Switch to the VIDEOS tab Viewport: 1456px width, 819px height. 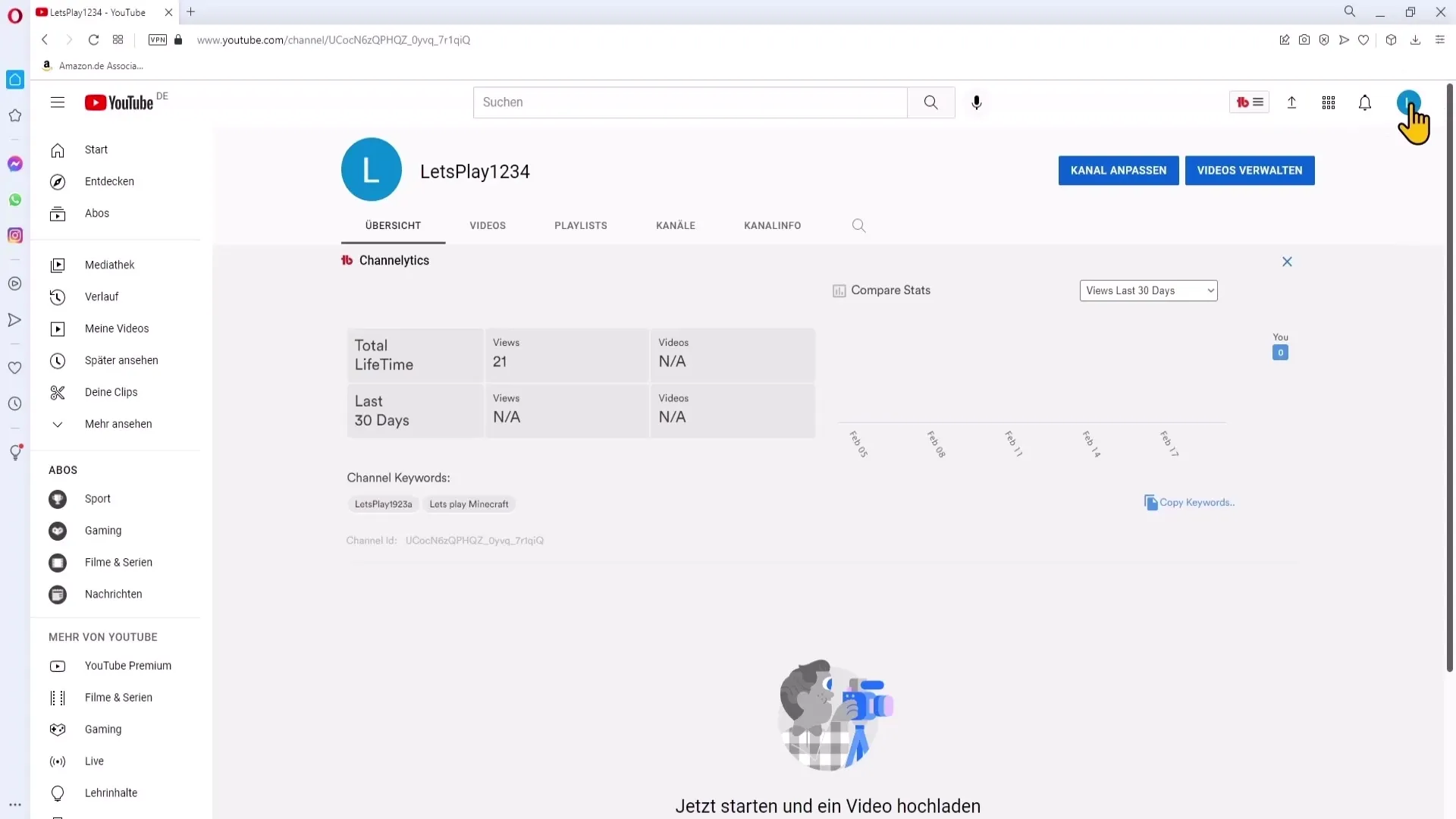488,225
